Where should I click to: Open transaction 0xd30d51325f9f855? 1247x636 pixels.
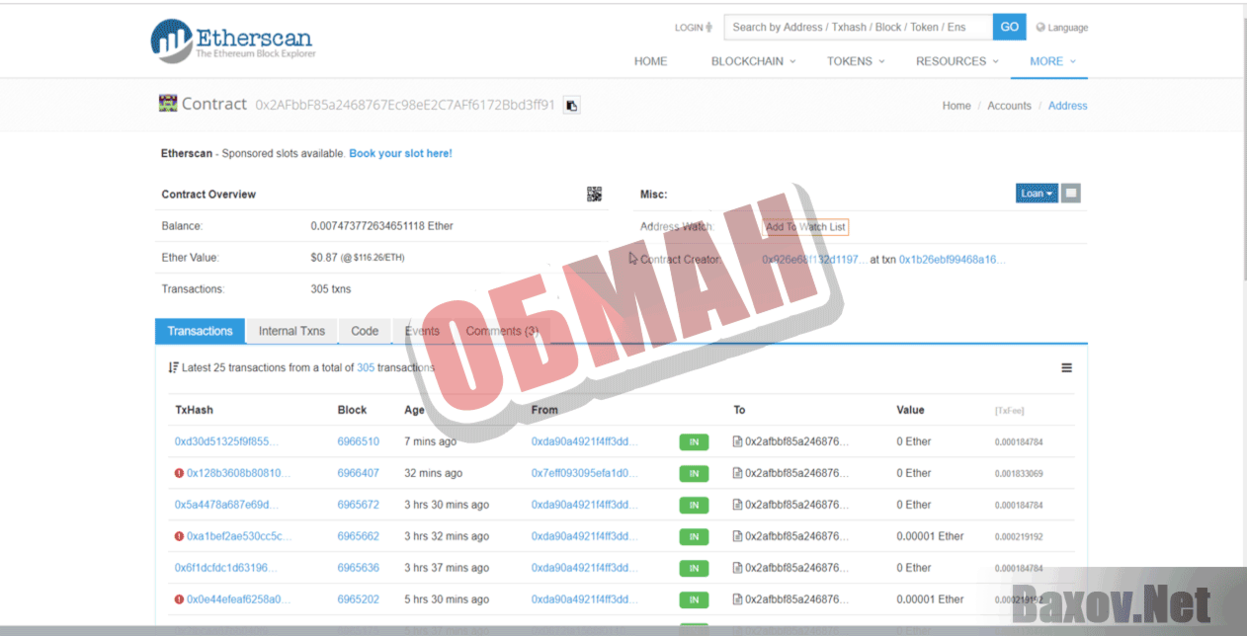(x=226, y=441)
